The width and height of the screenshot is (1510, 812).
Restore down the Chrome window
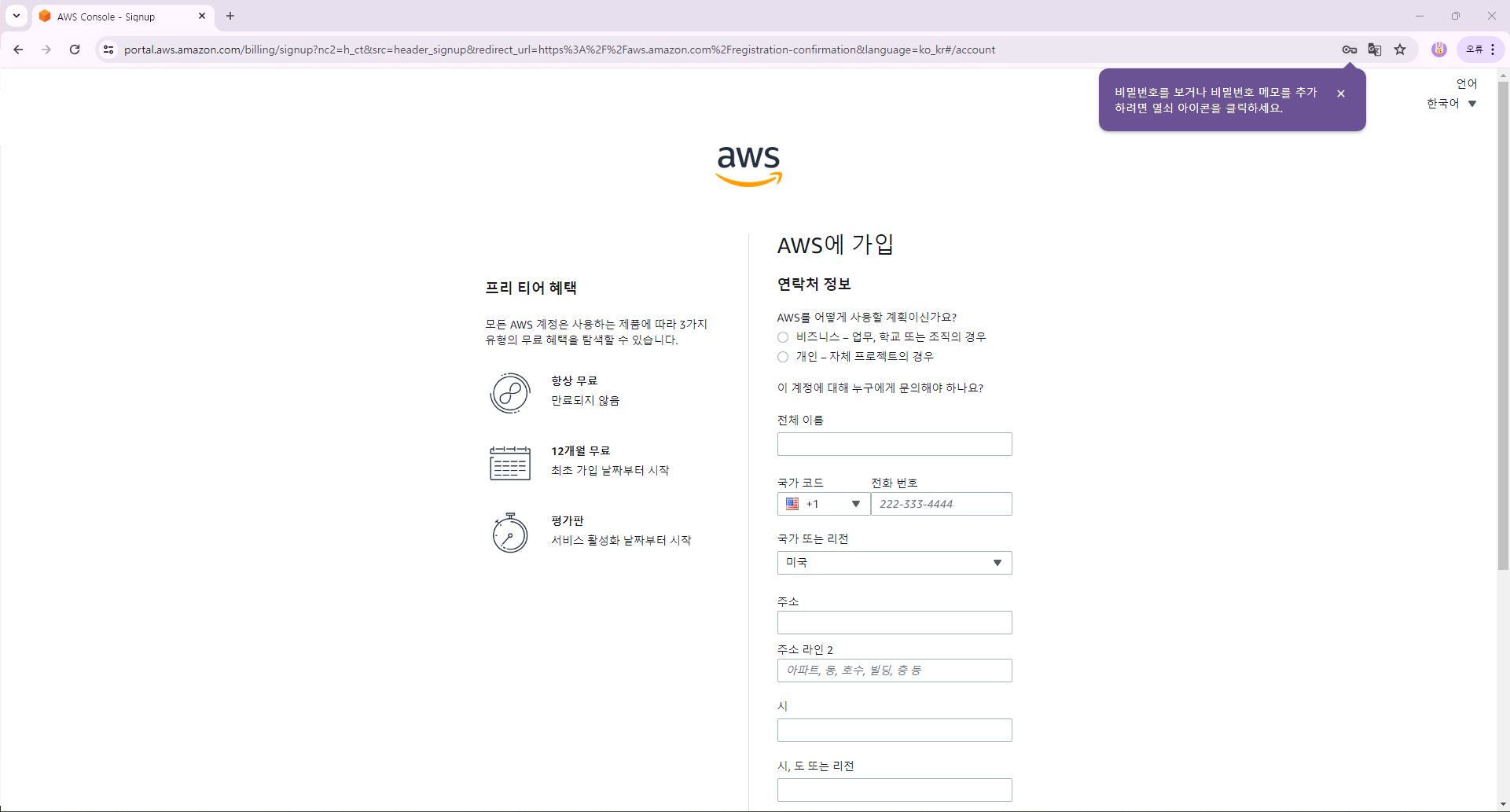tap(1456, 16)
